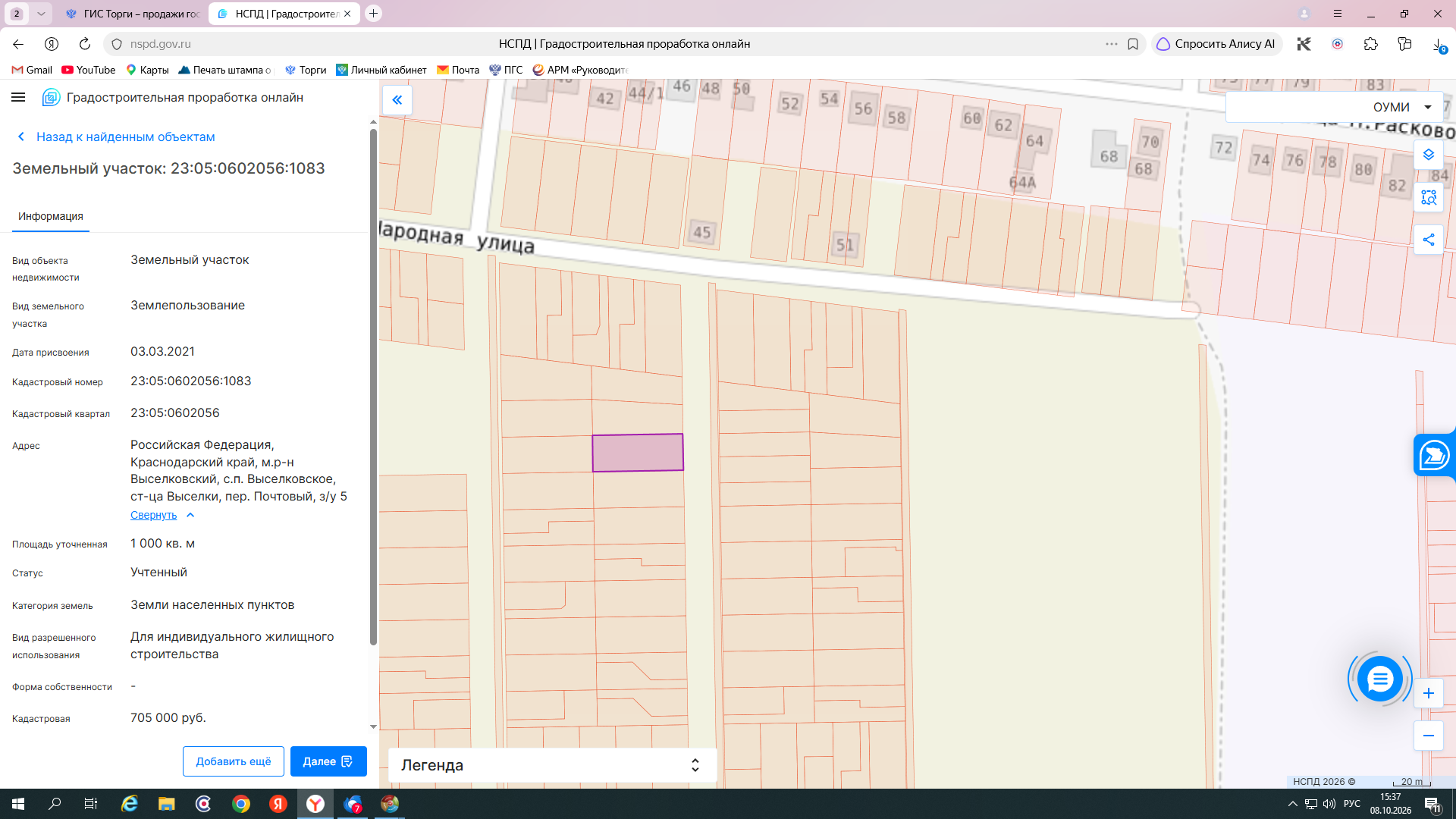
Task: Click the Далее button
Action: pyautogui.click(x=328, y=761)
